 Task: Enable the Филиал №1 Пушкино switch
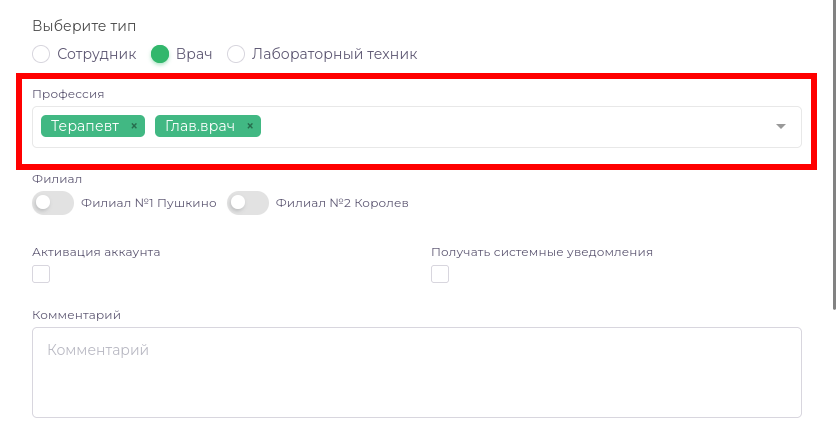[x=53, y=203]
